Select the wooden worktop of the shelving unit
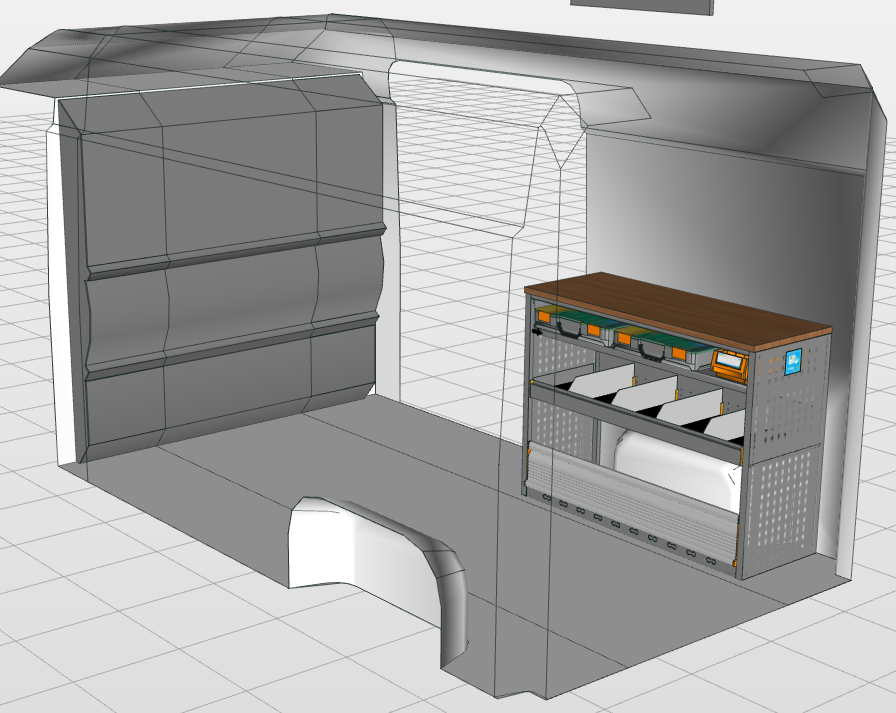Image resolution: width=896 pixels, height=713 pixels. [680, 306]
